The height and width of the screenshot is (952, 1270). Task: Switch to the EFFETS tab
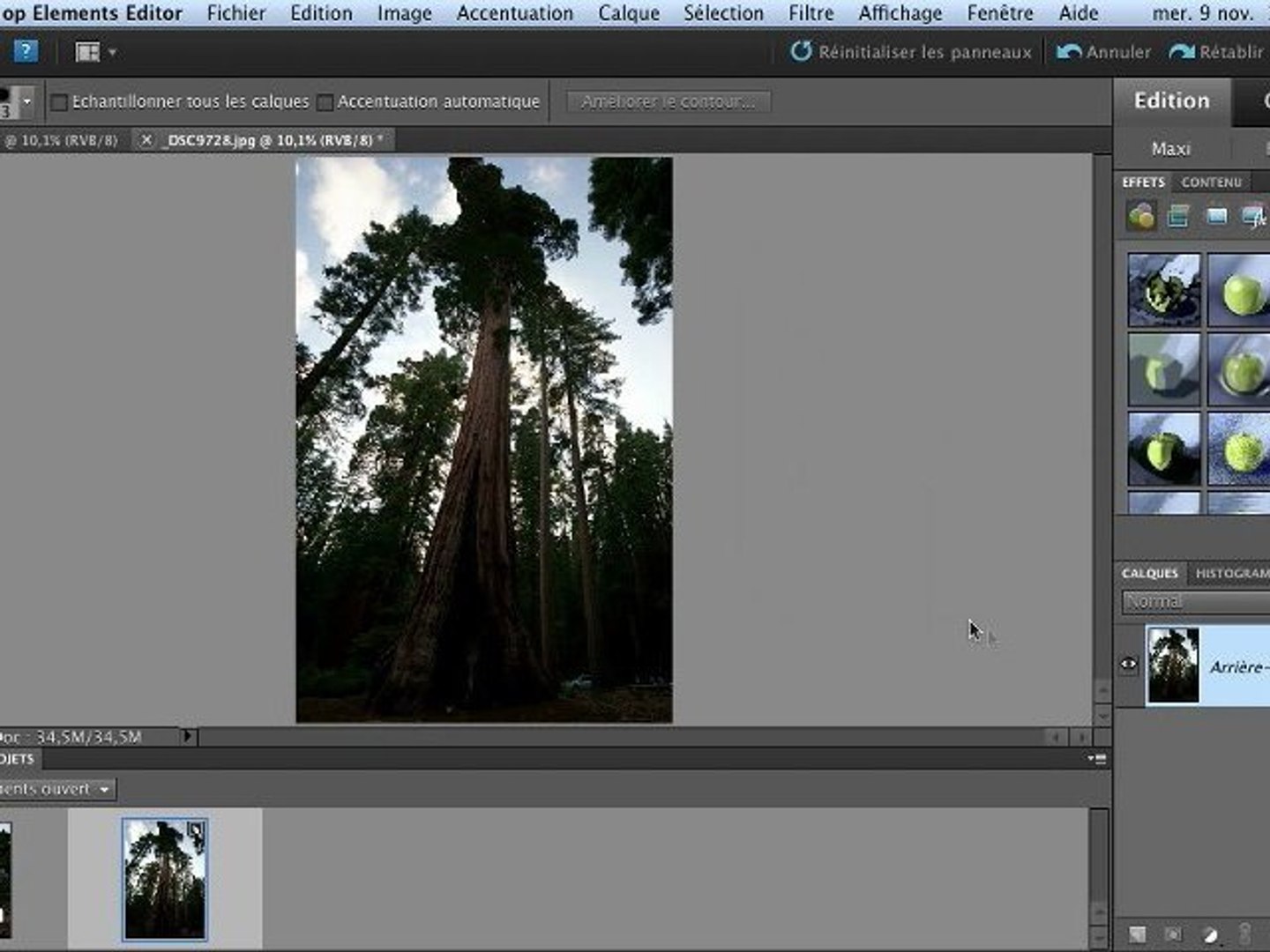[1143, 182]
